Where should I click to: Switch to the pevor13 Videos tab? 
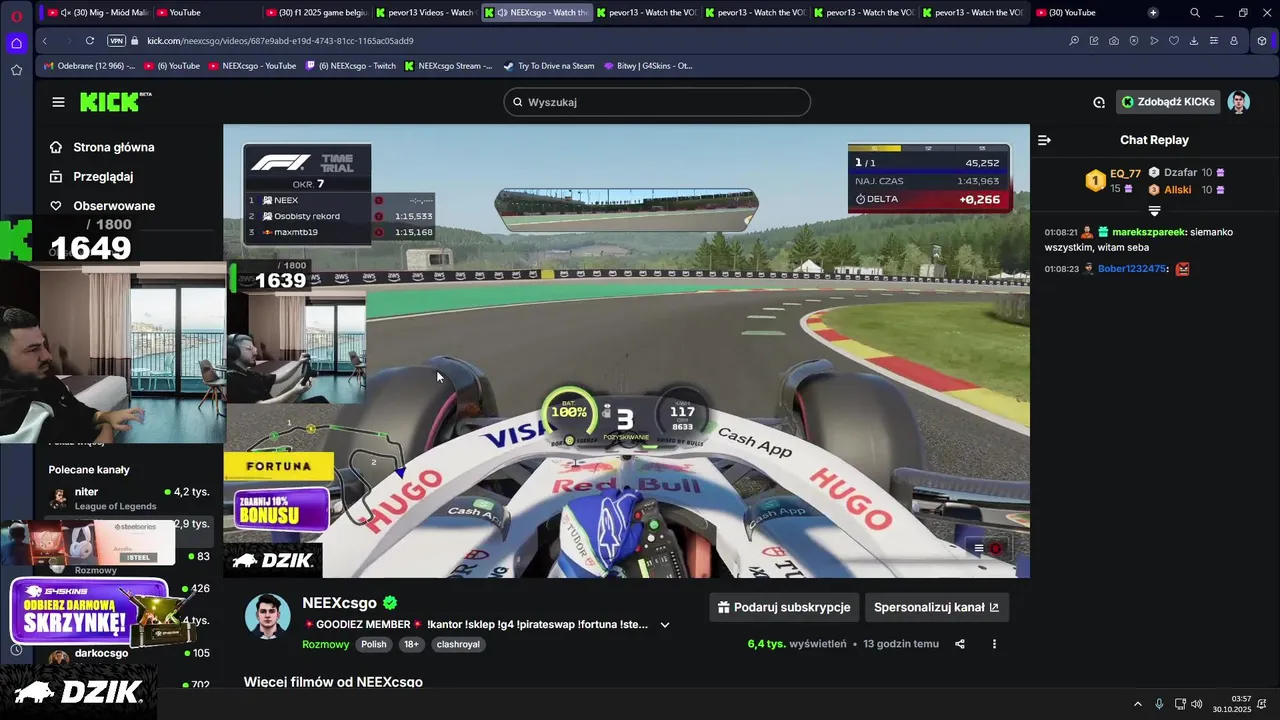click(425, 13)
